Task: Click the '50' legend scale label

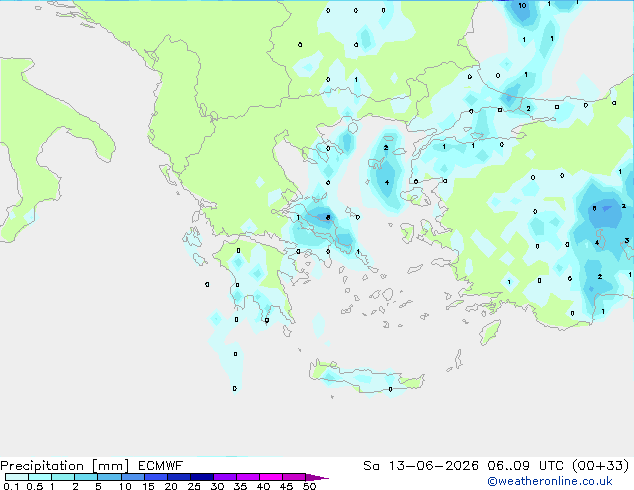Action: click(309, 486)
